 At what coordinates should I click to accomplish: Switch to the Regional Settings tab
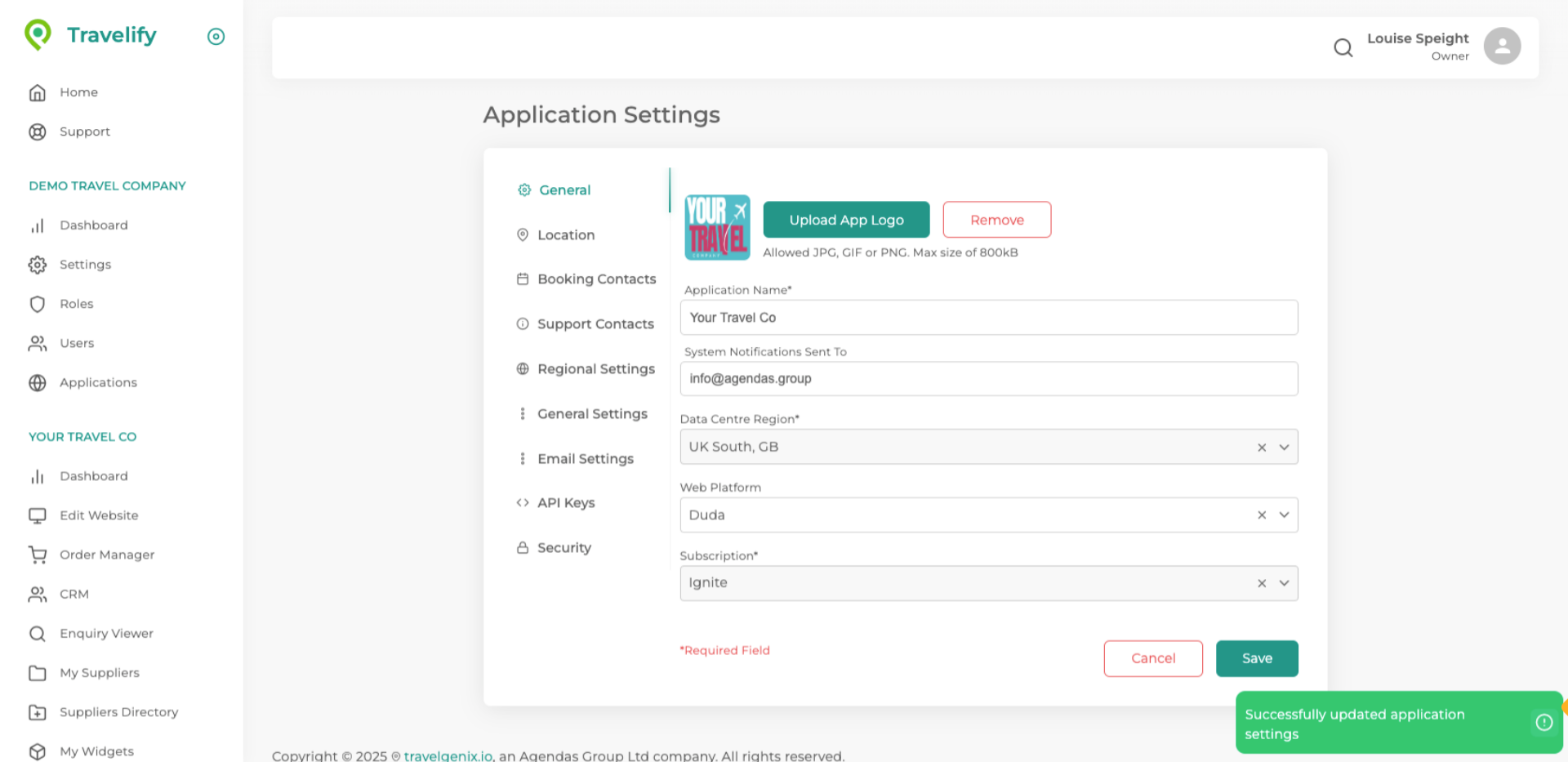(595, 369)
